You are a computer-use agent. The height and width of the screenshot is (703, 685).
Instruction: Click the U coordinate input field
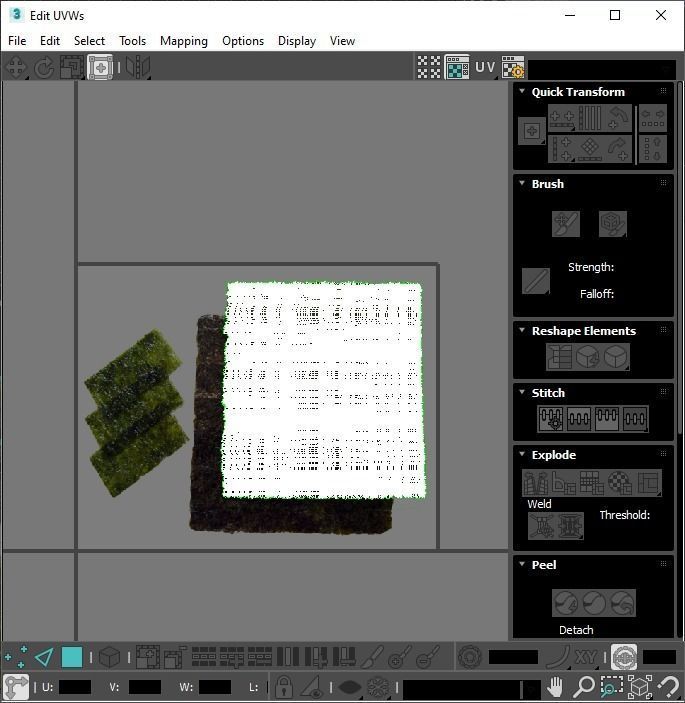(x=75, y=687)
